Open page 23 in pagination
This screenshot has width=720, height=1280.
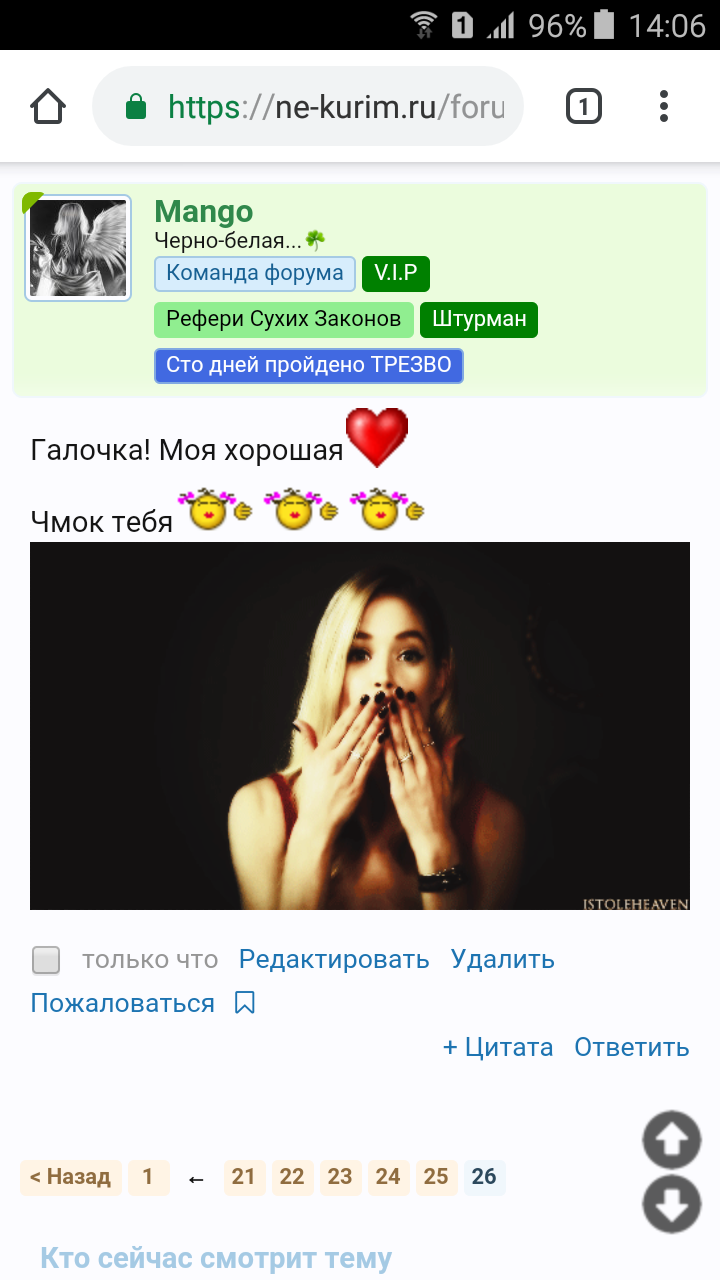point(340,1177)
